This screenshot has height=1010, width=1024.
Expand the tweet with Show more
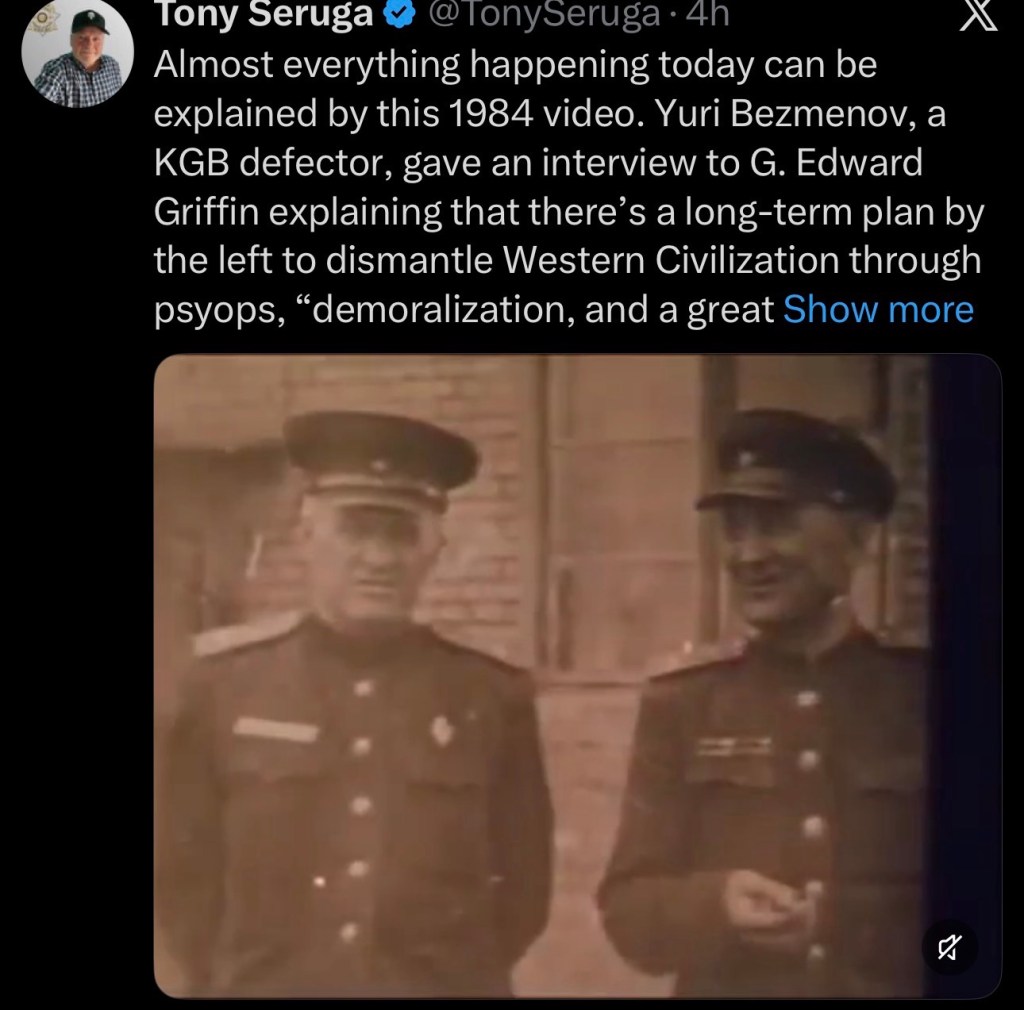tap(878, 309)
